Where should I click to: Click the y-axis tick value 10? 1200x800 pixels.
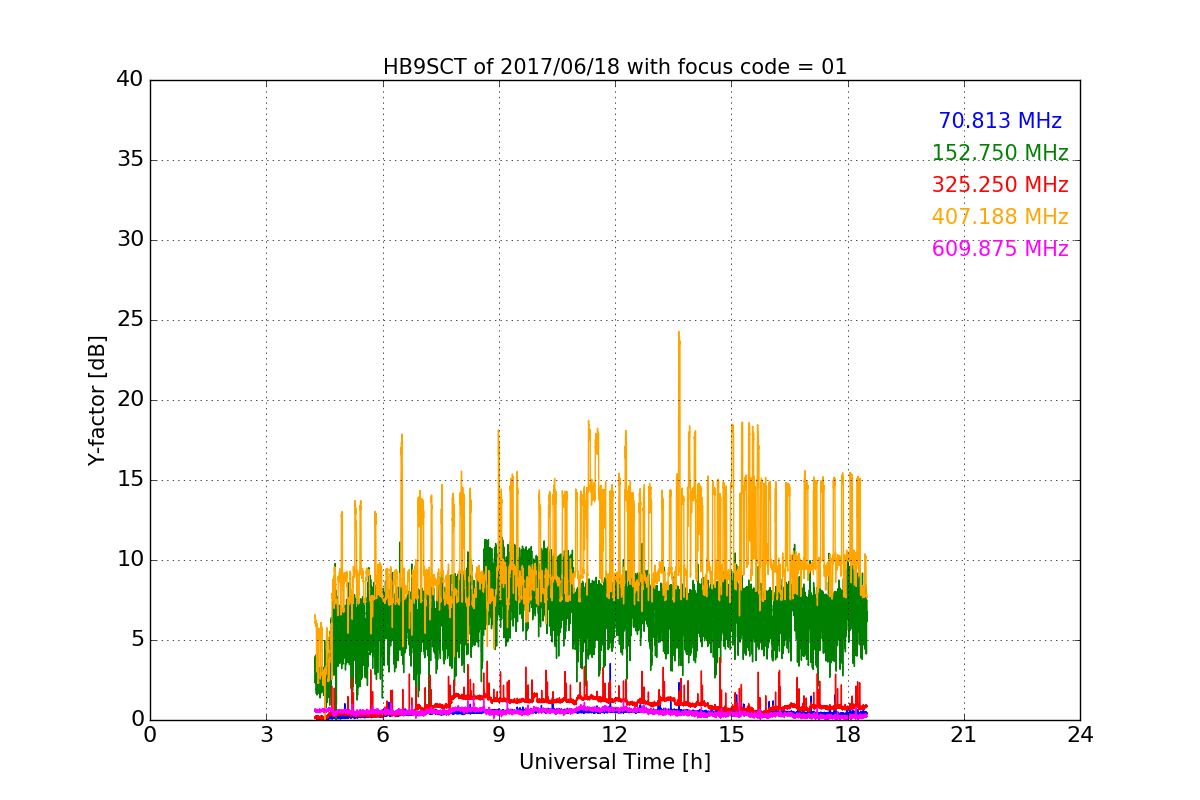click(129, 560)
